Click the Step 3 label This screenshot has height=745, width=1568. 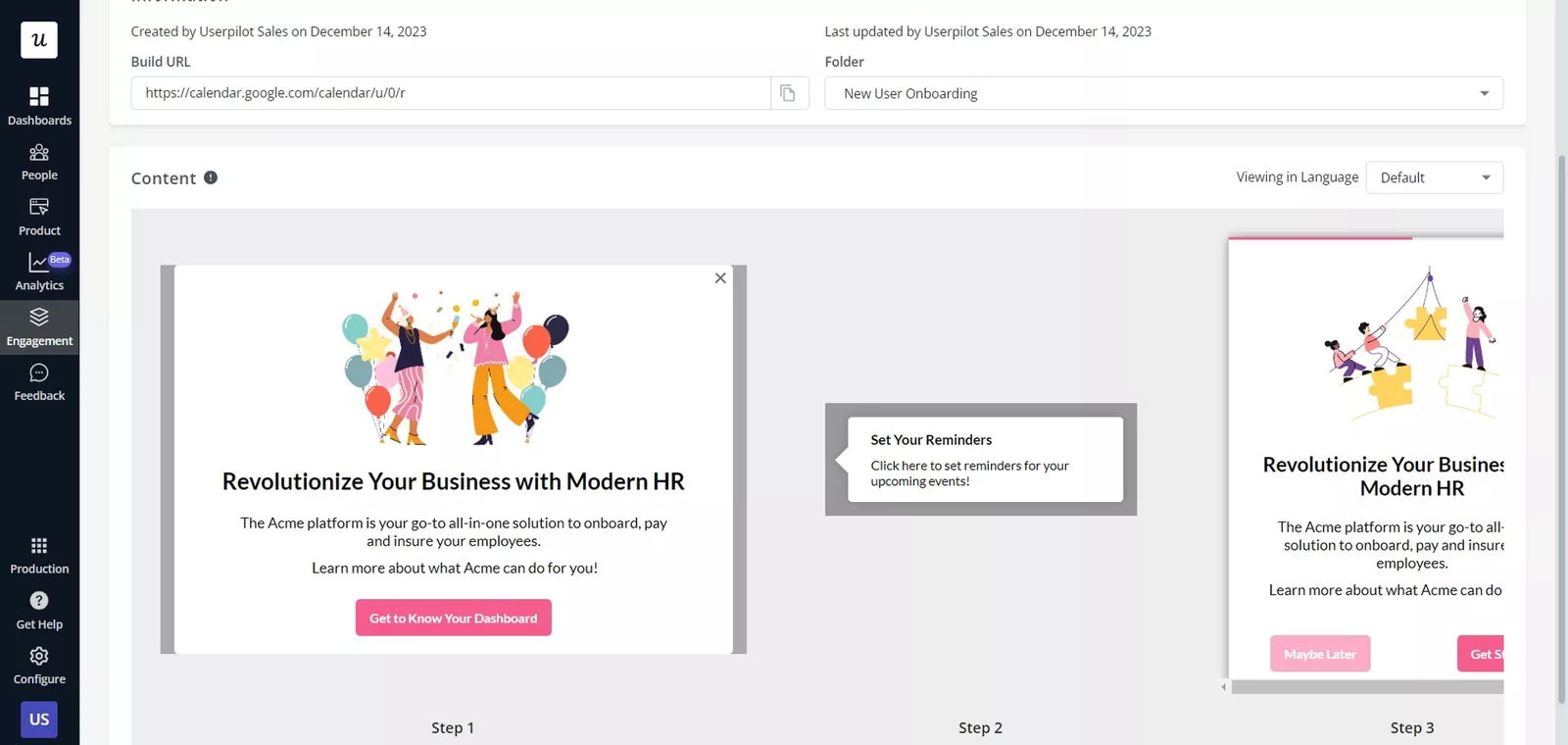(1412, 727)
